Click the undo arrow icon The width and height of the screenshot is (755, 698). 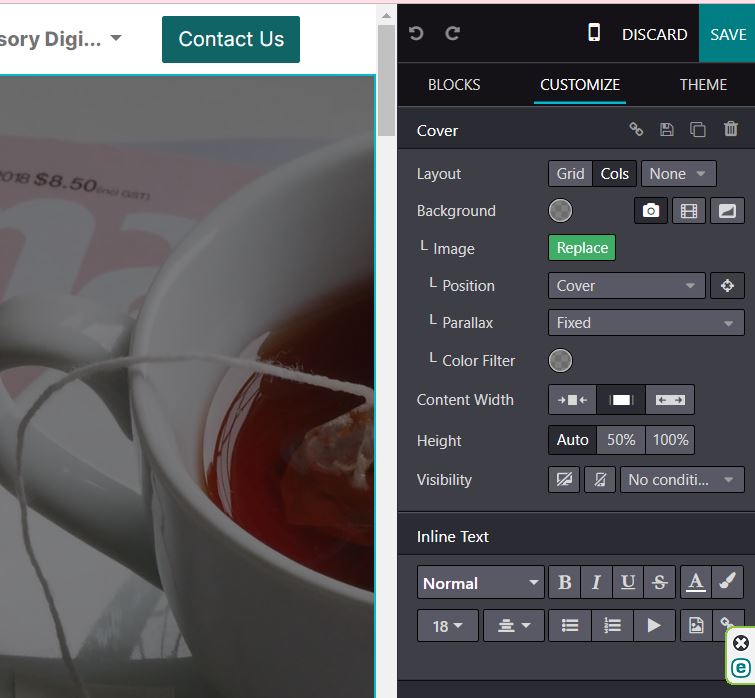click(417, 34)
